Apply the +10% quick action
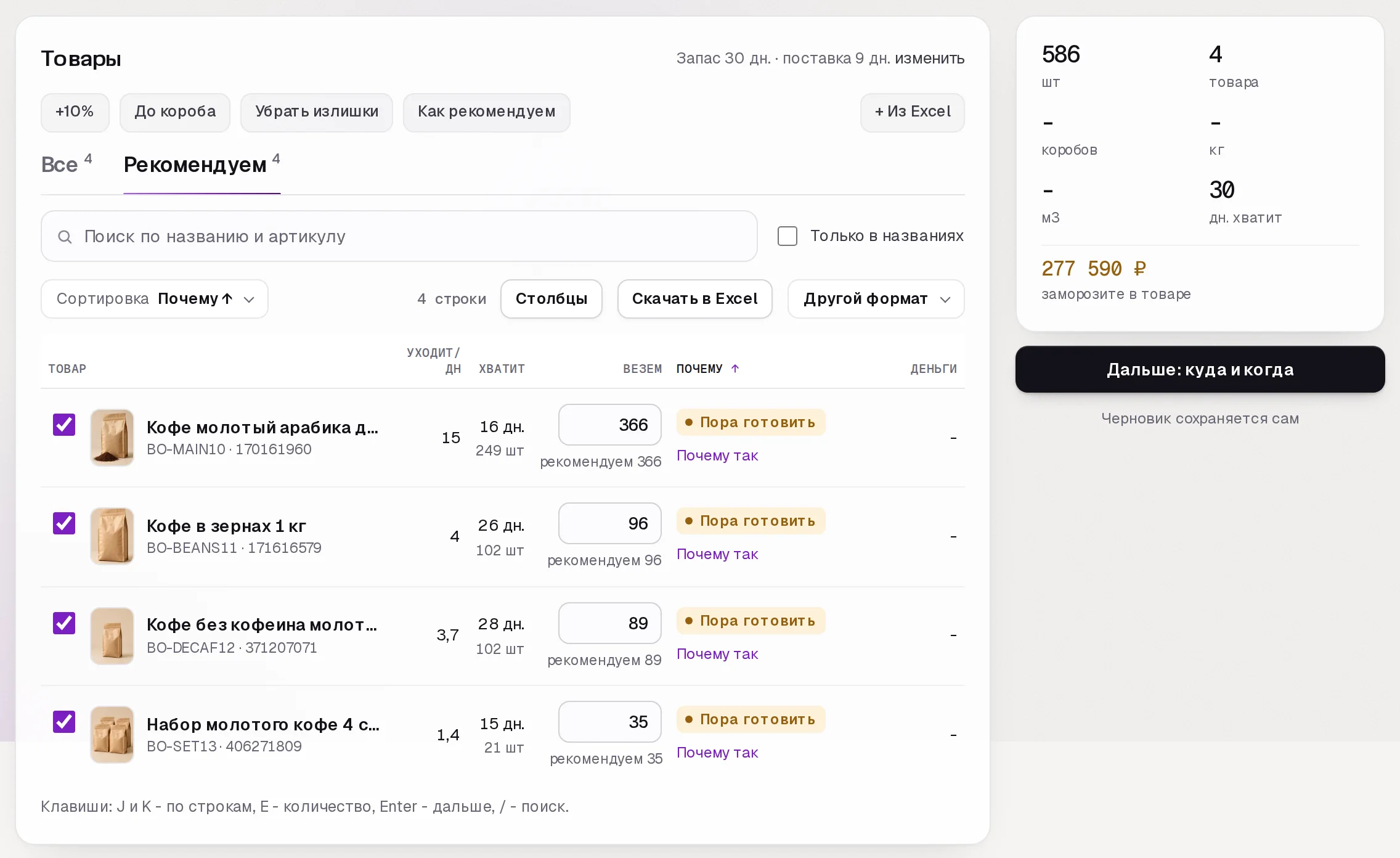The height and width of the screenshot is (858, 1400). point(75,112)
